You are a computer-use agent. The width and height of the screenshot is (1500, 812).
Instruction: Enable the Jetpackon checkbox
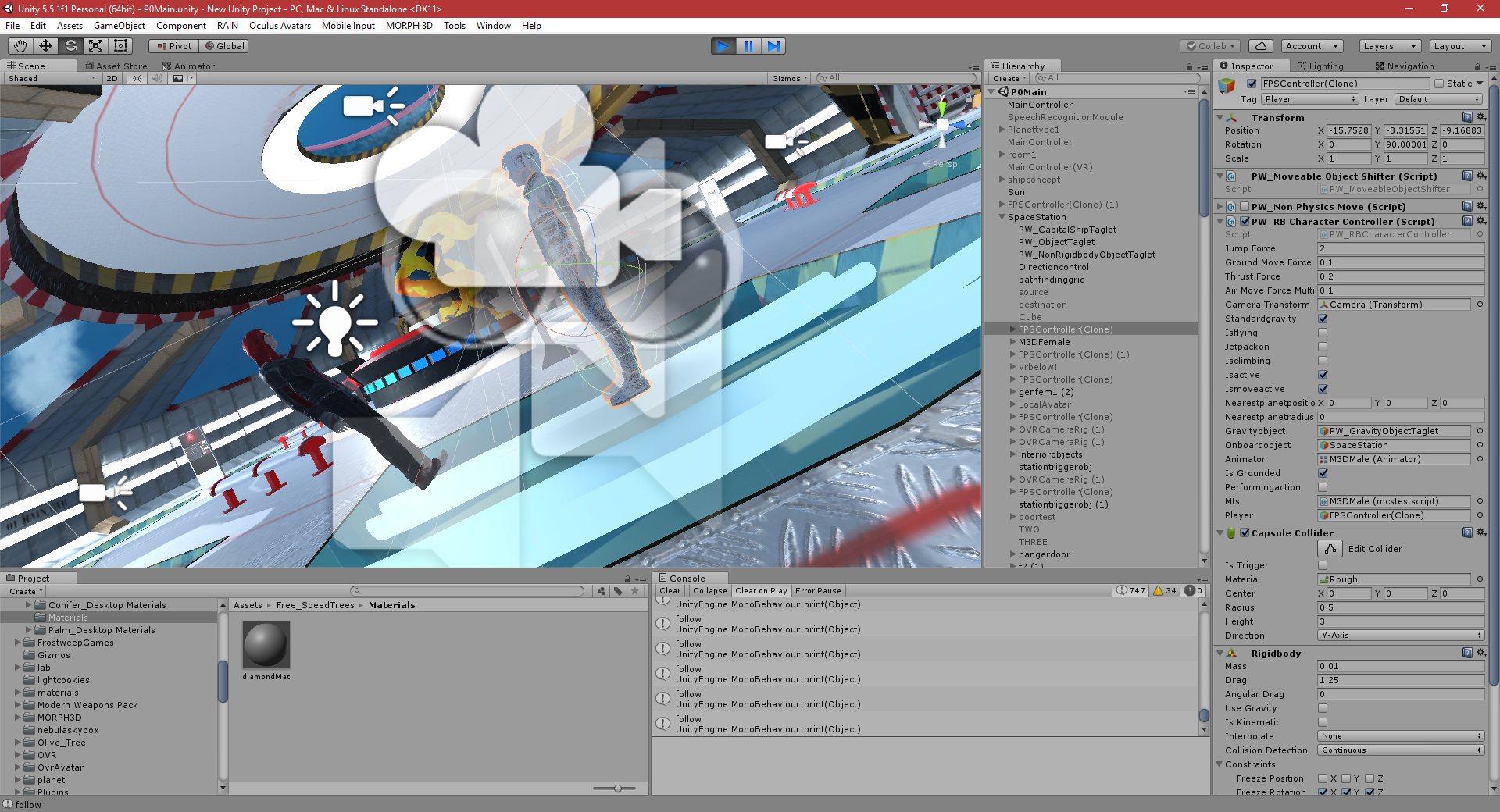[1323, 347]
